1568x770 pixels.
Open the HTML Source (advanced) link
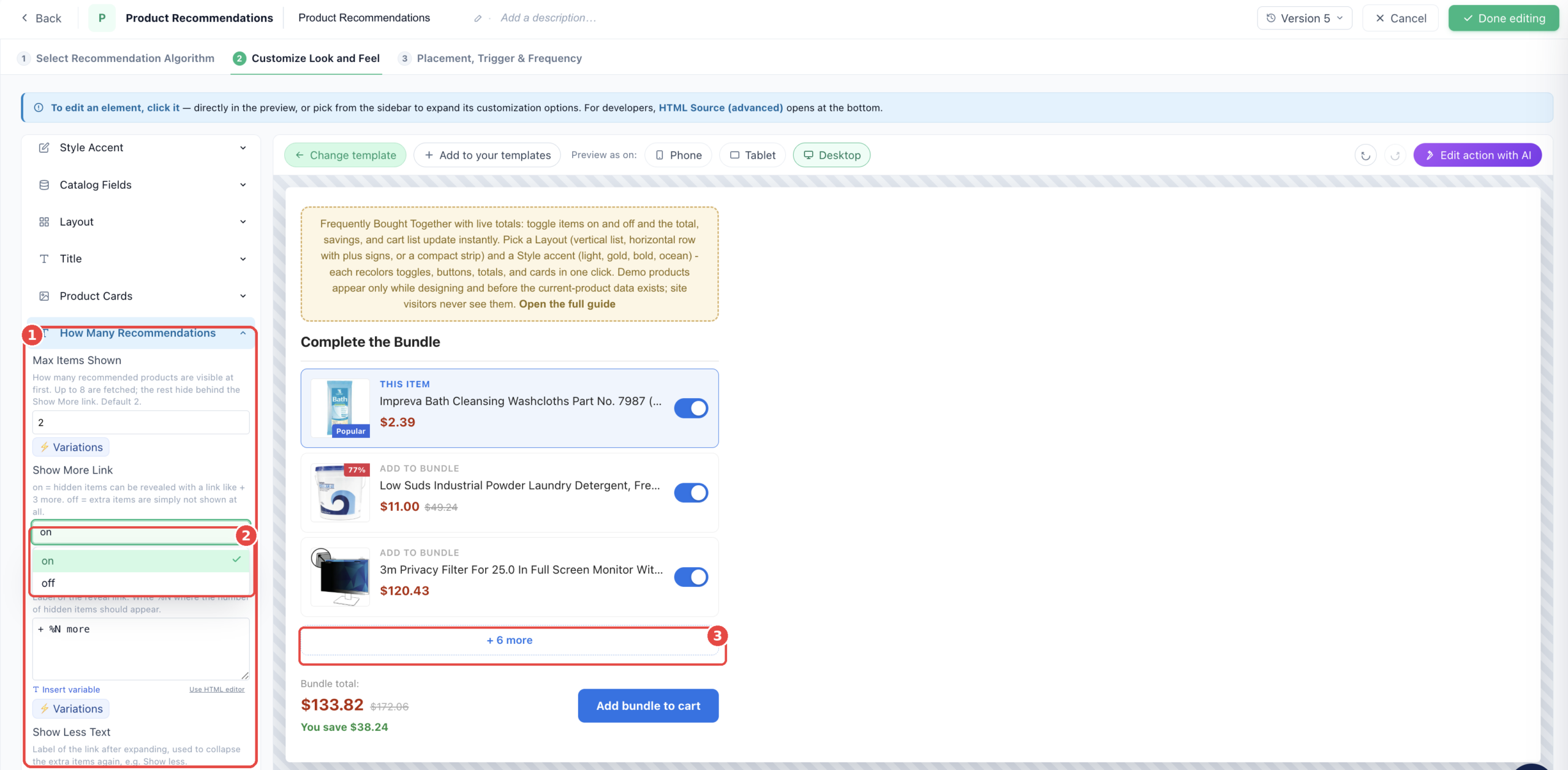coord(721,108)
